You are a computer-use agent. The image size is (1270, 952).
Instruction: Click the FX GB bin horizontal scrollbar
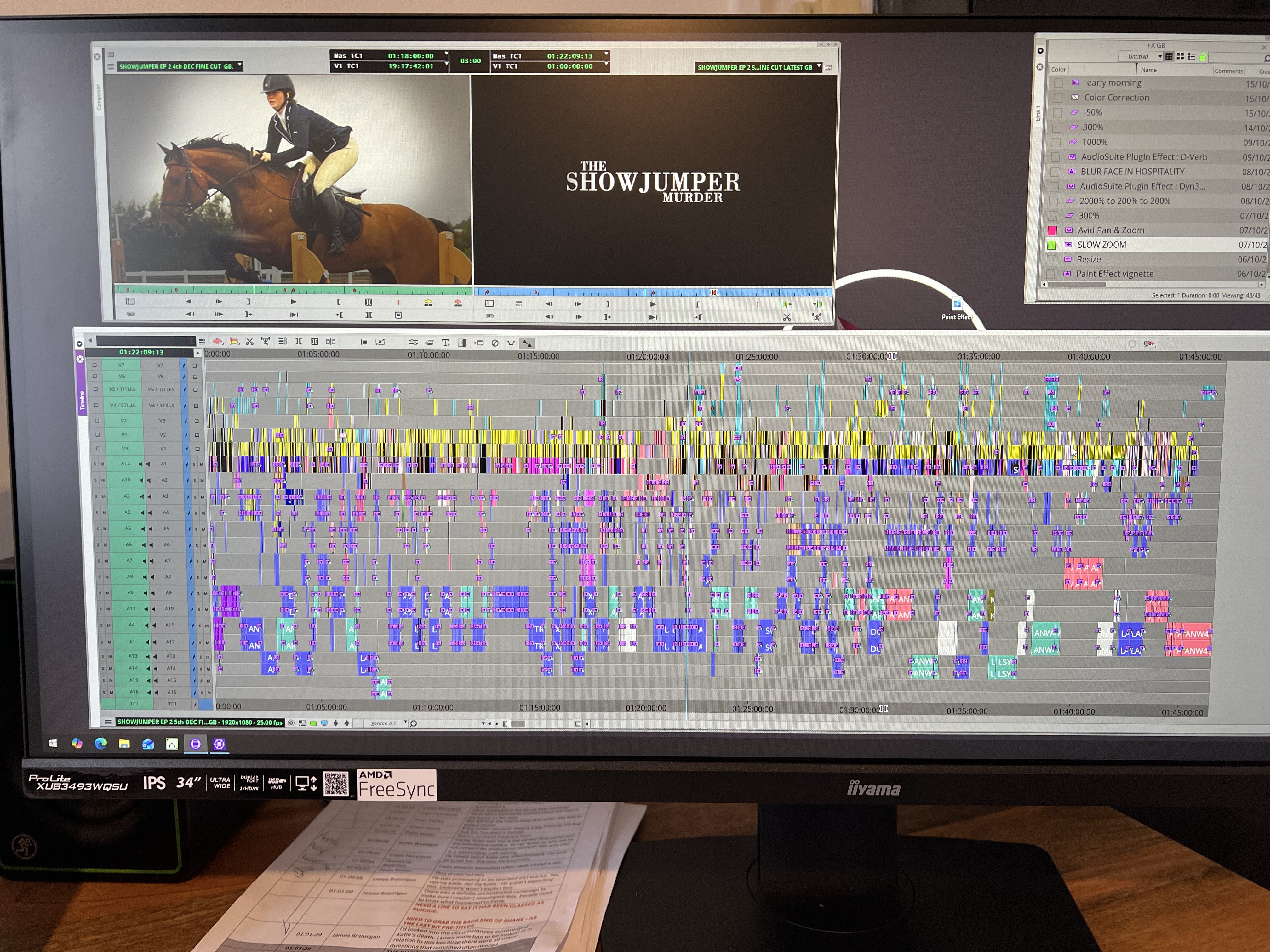[1153, 285]
